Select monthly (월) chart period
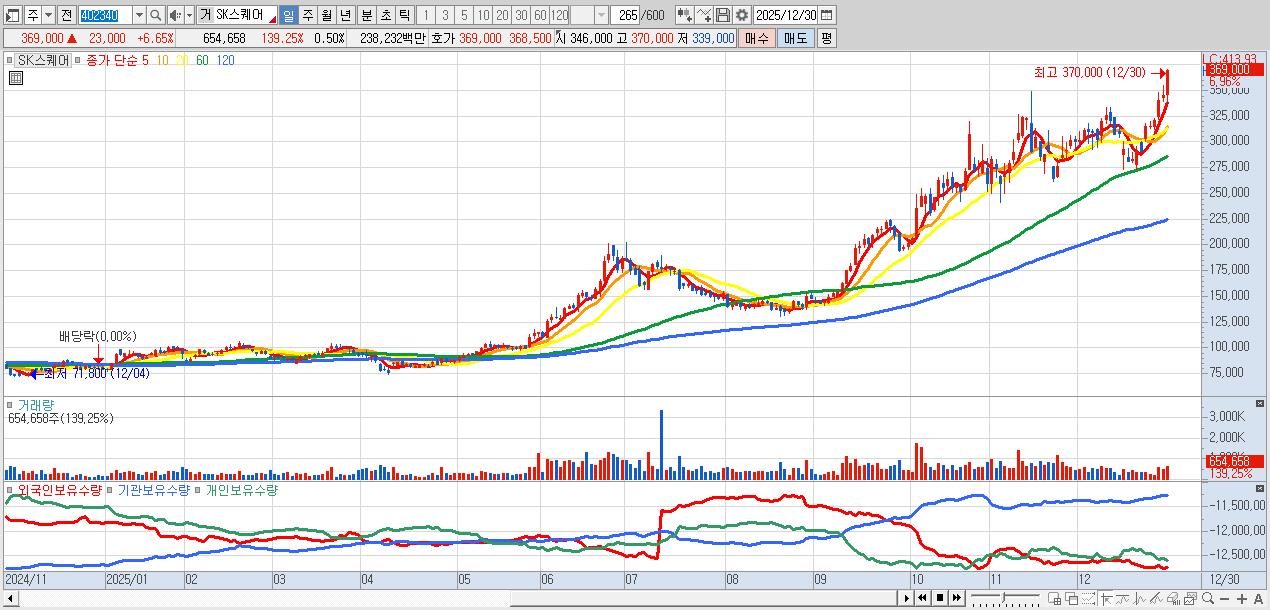This screenshot has width=1270, height=610. coord(326,15)
